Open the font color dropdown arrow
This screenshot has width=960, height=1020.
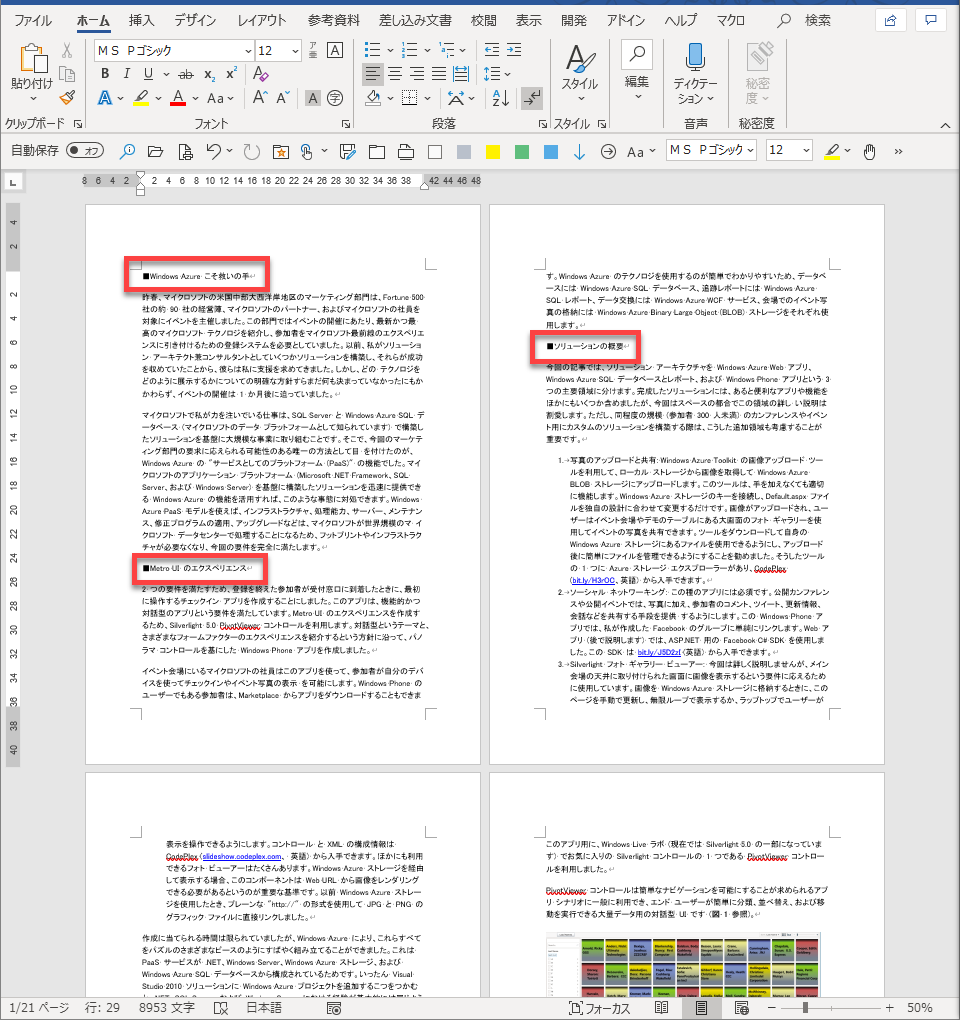(x=195, y=98)
